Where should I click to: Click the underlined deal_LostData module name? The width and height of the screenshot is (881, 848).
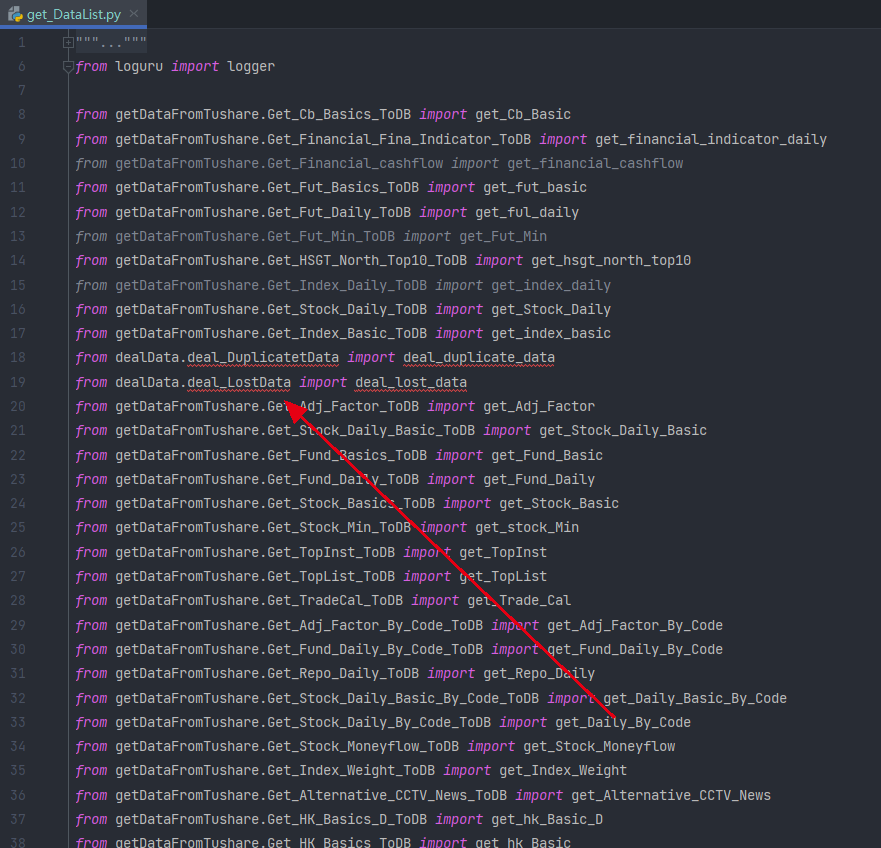tap(239, 382)
